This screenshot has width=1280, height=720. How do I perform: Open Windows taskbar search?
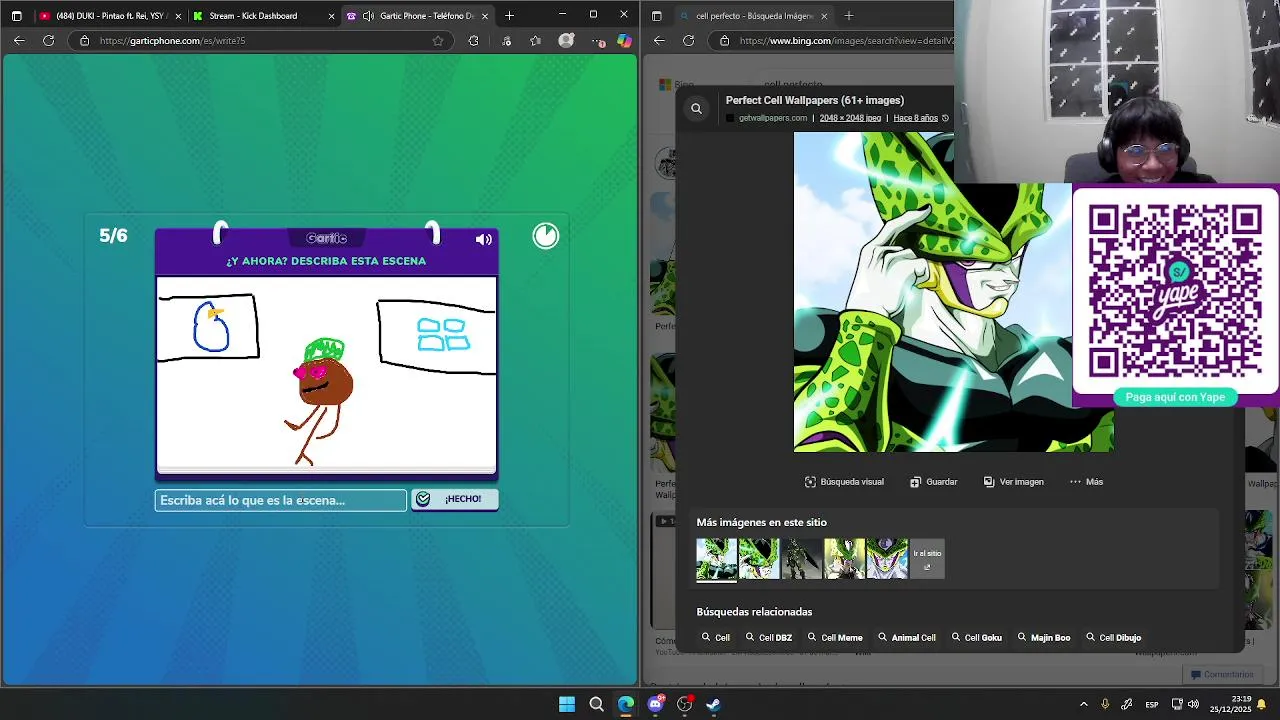(x=596, y=704)
